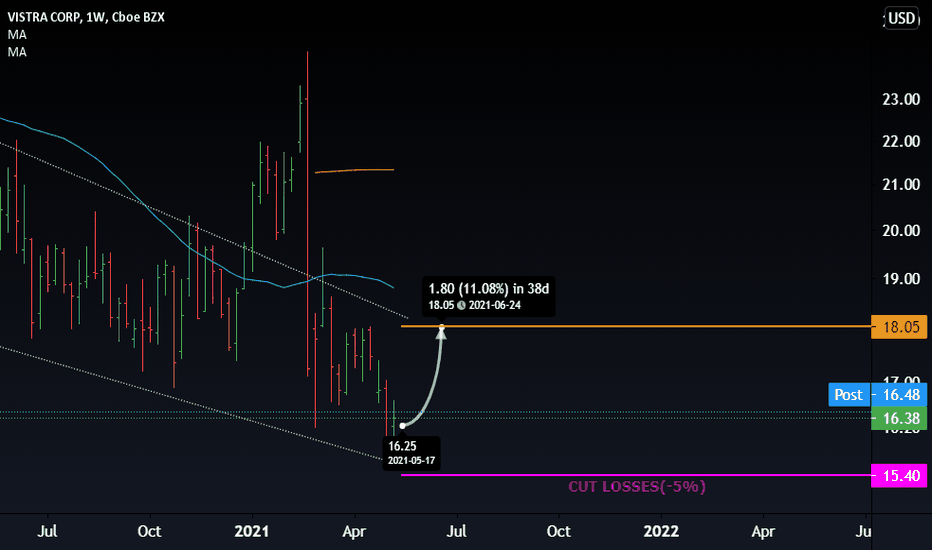
Task: Click the green 16.38 price label
Action: [x=899, y=419]
